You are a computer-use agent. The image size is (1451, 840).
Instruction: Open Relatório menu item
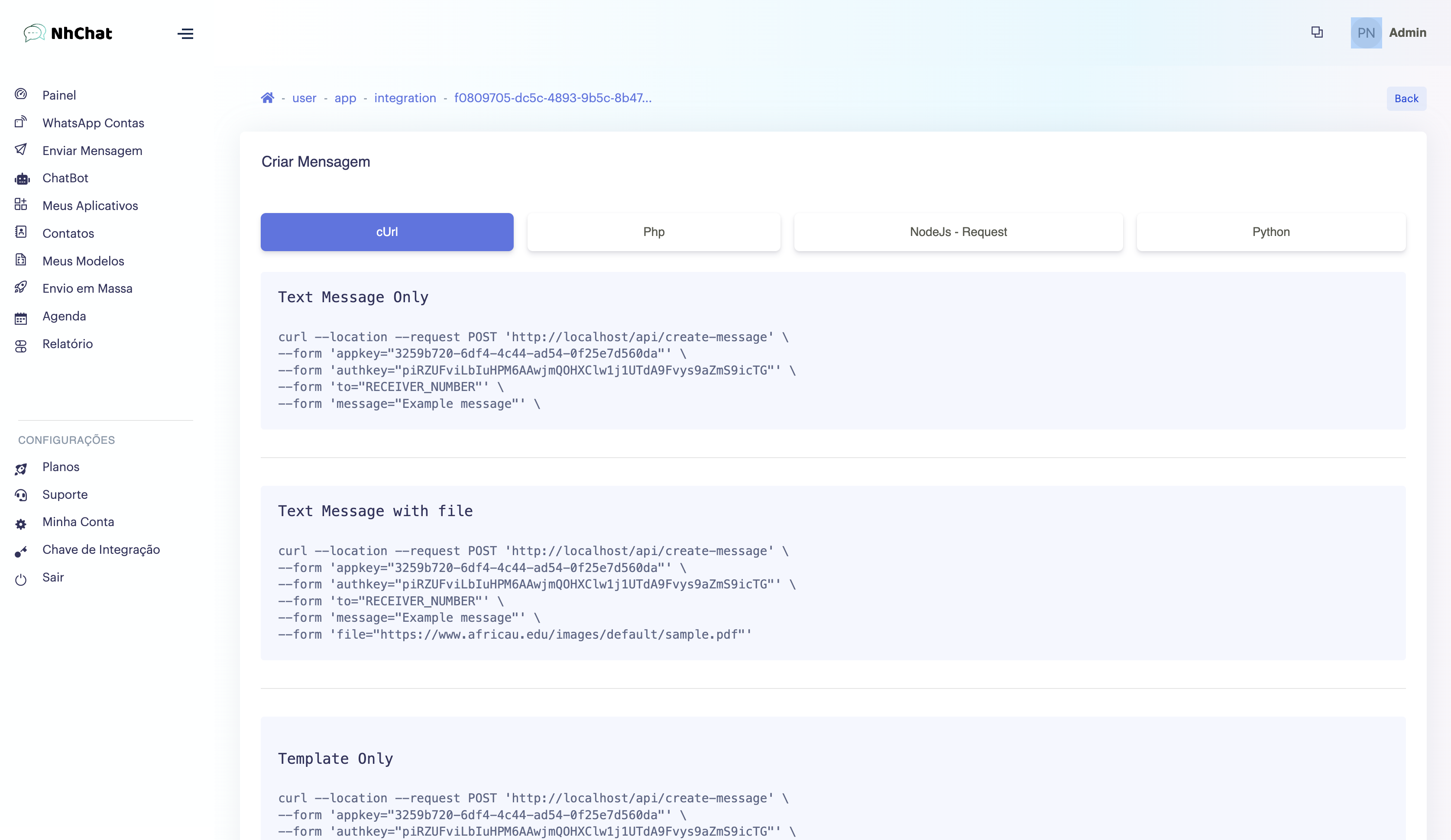pyautogui.click(x=68, y=344)
